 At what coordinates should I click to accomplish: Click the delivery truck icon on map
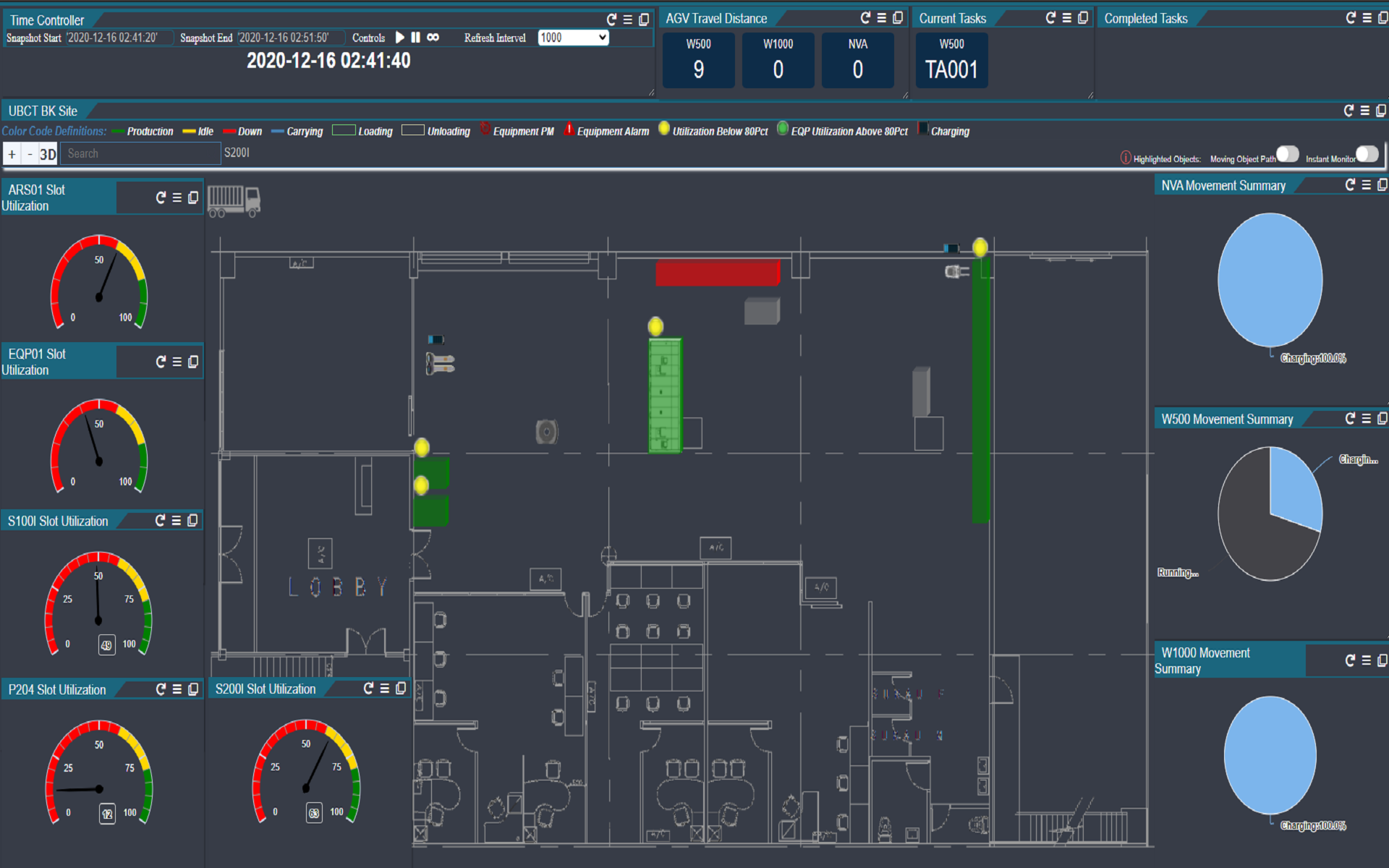(x=234, y=201)
